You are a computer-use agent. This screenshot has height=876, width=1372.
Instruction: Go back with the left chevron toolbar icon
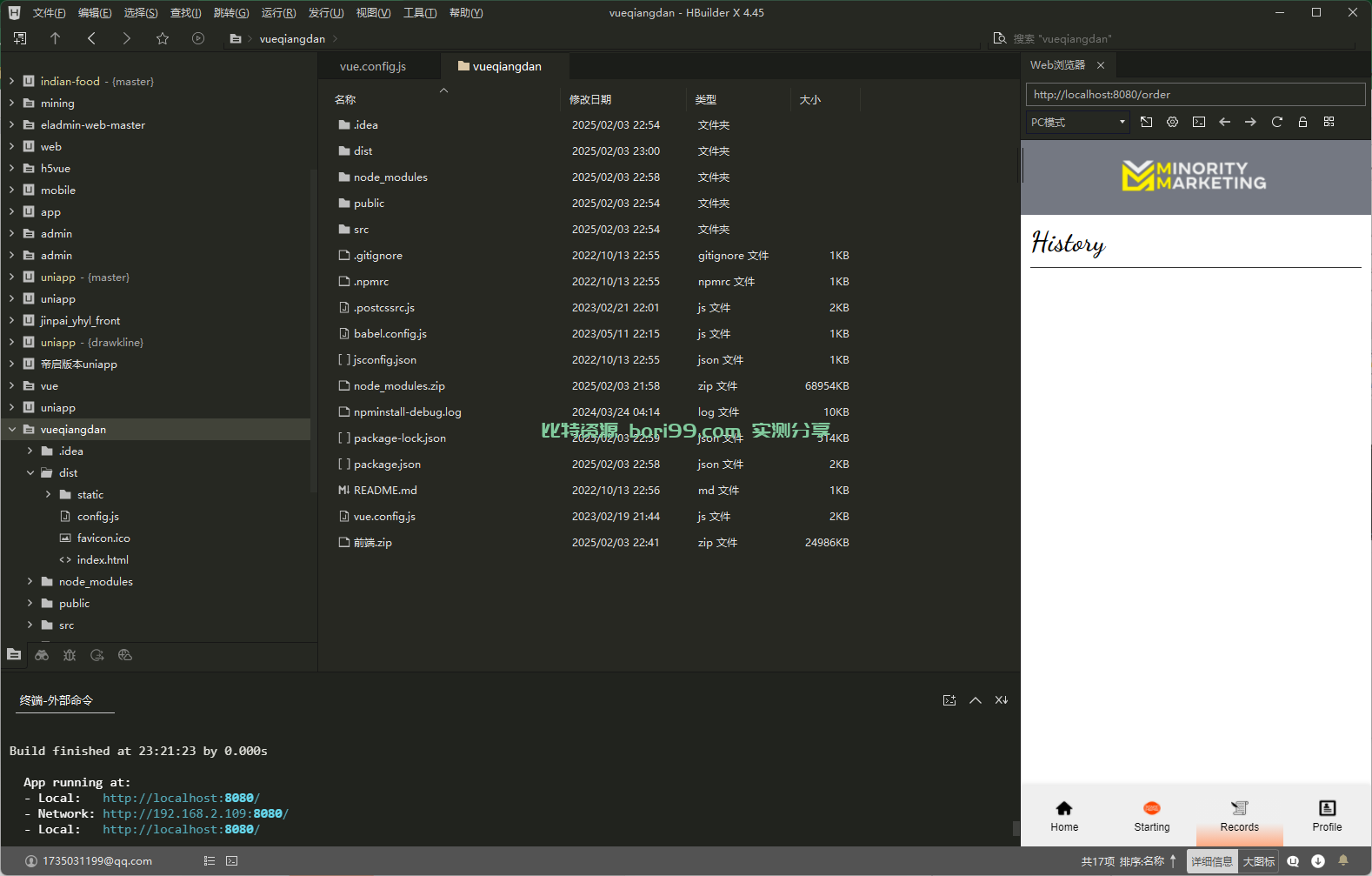(x=91, y=38)
